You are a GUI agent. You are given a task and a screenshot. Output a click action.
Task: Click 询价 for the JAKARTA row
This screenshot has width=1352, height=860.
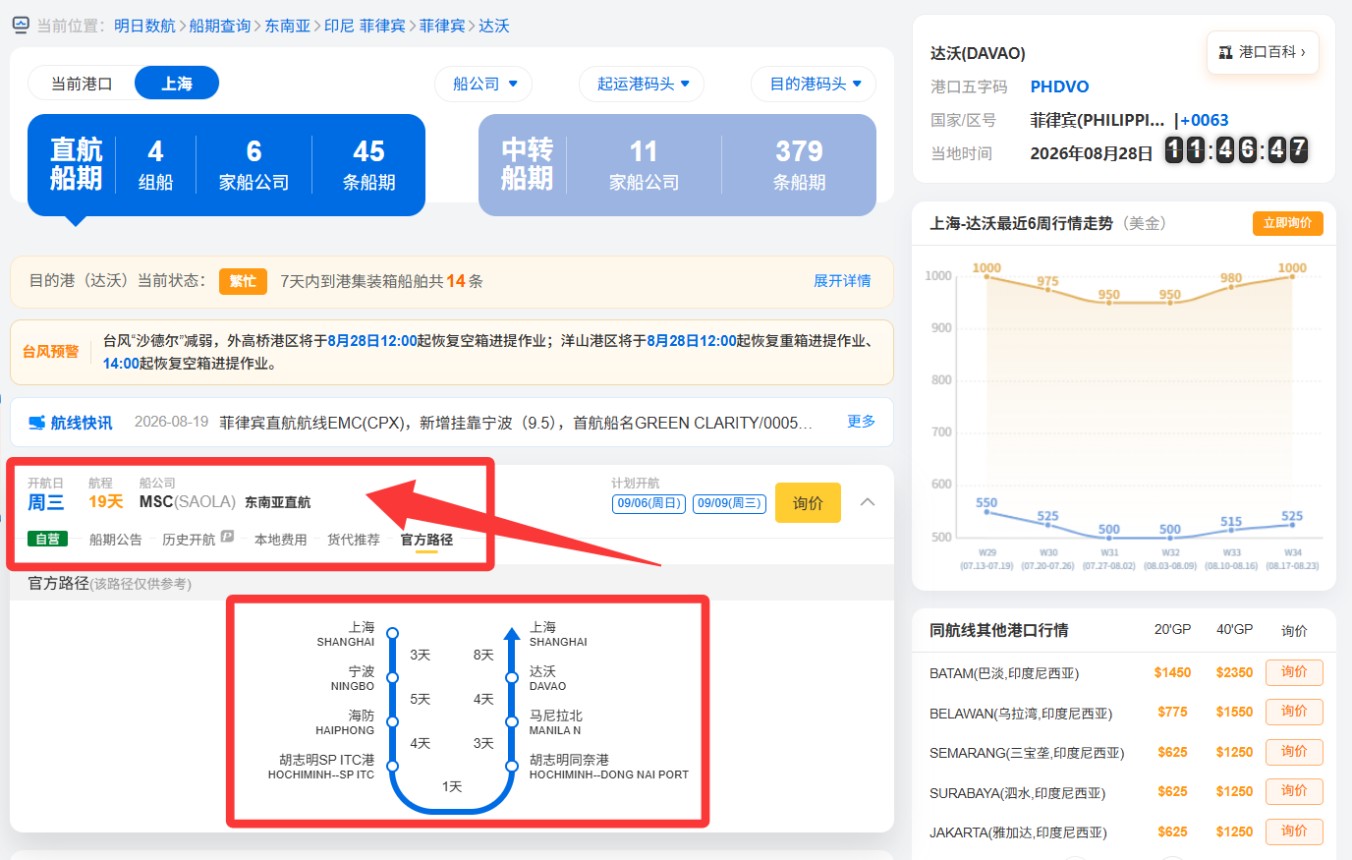1294,832
